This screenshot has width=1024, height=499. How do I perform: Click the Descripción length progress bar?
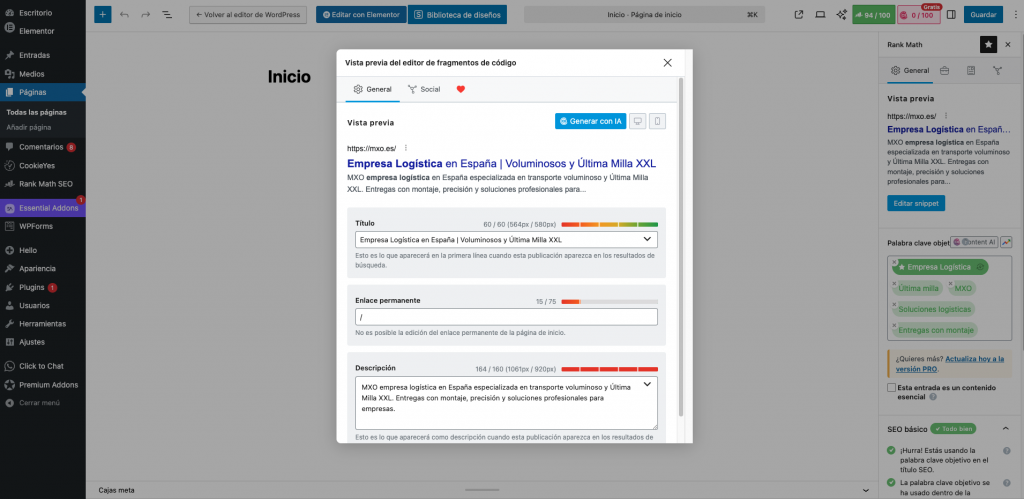point(609,369)
